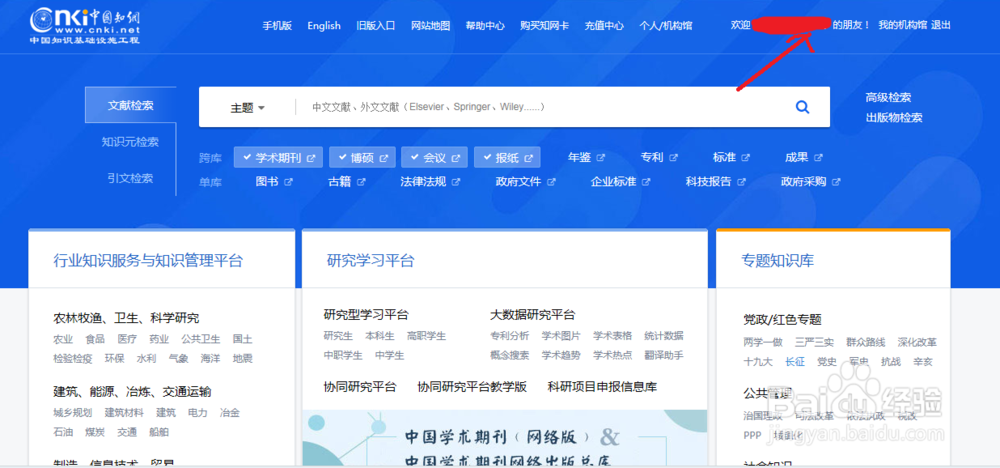Expand the 主题 search field dropdown
Viewport: 1000px width, 468px height.
pos(247,108)
